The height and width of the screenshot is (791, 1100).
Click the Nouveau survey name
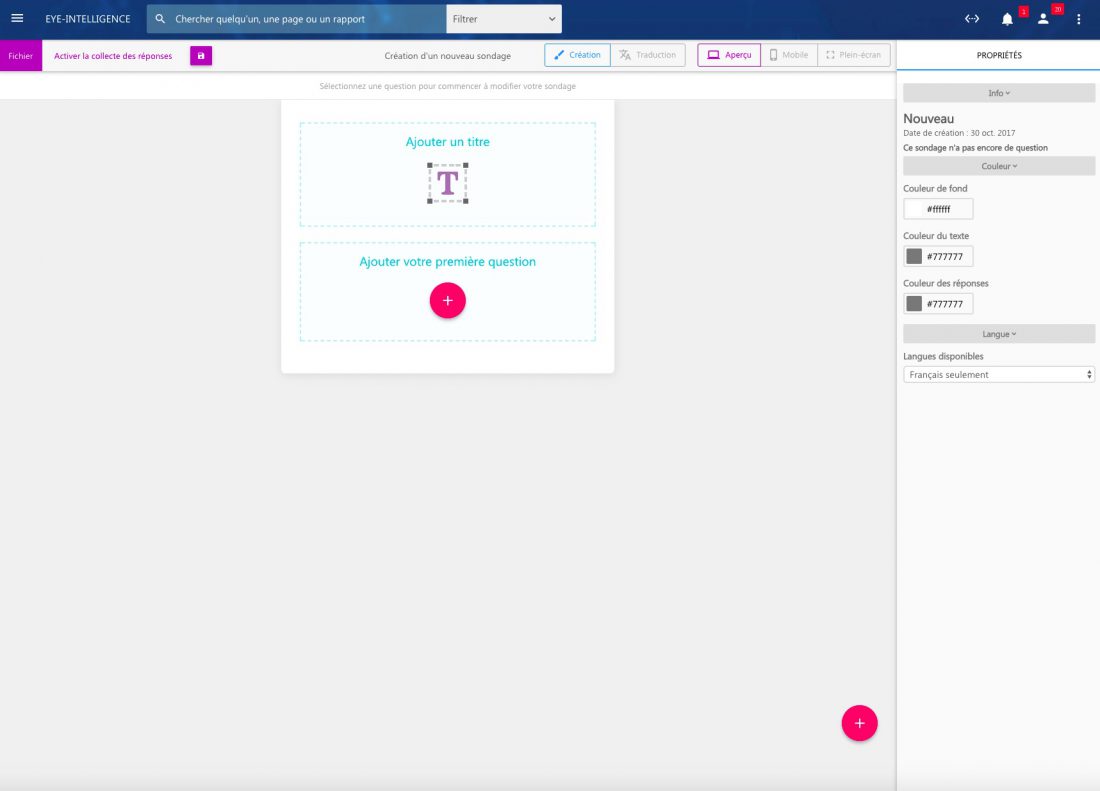[928, 119]
